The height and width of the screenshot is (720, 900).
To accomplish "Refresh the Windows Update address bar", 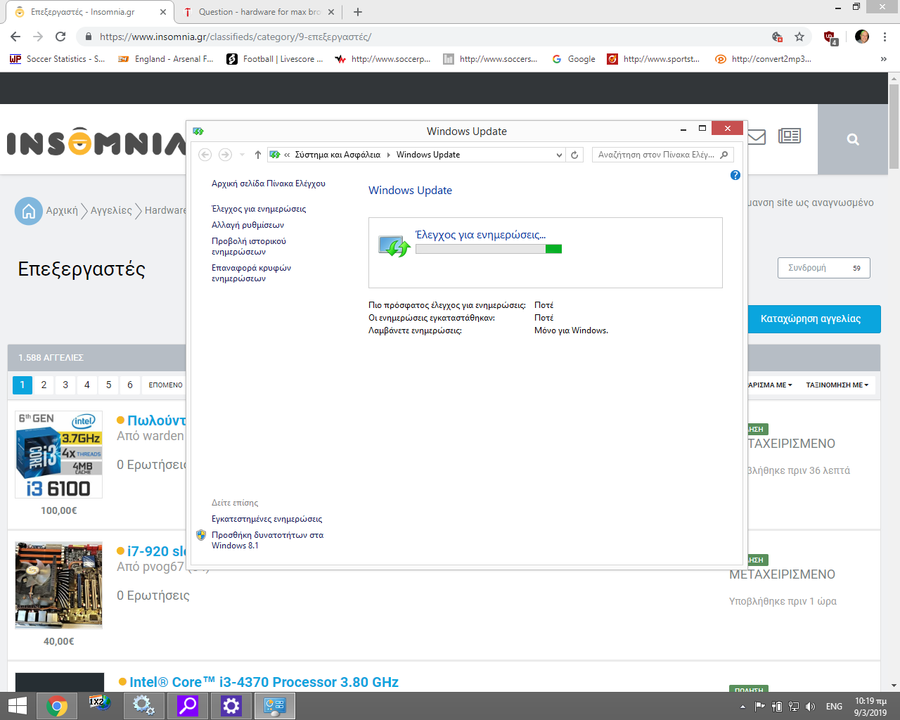I will (575, 155).
